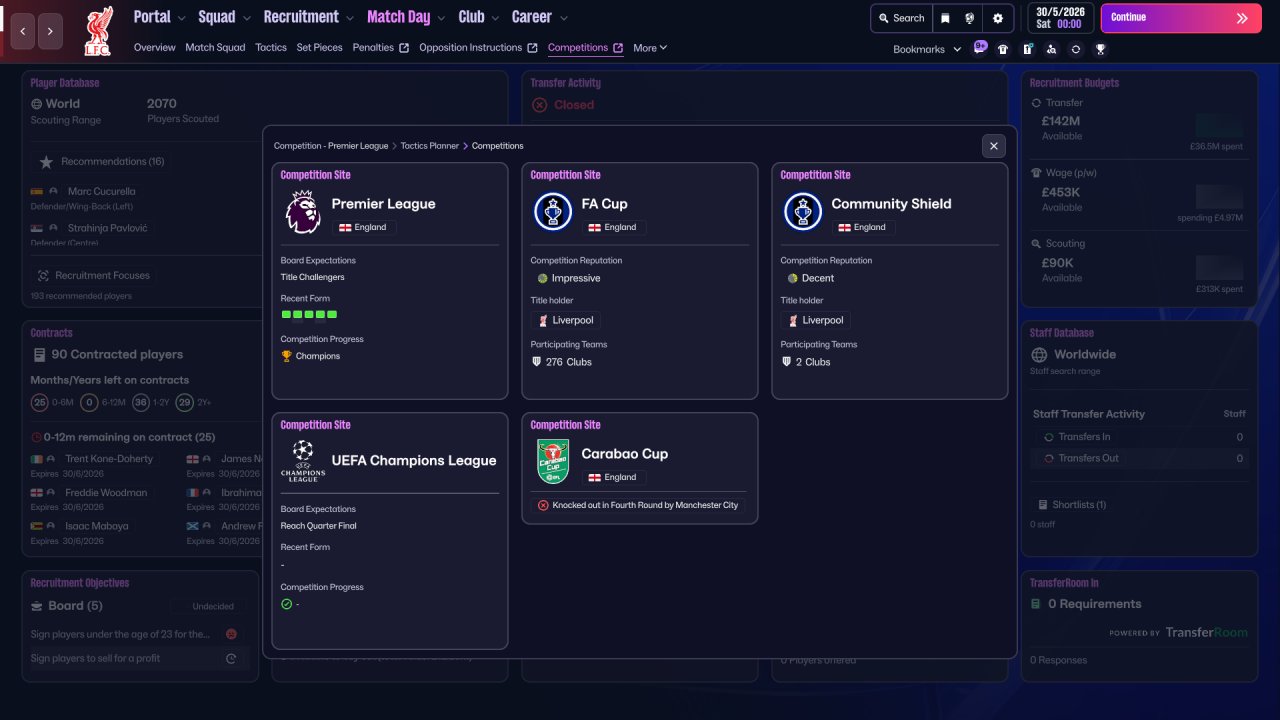Click the Reach Quarter Final board expectation
Viewport: 1280px width, 720px height.
point(319,526)
